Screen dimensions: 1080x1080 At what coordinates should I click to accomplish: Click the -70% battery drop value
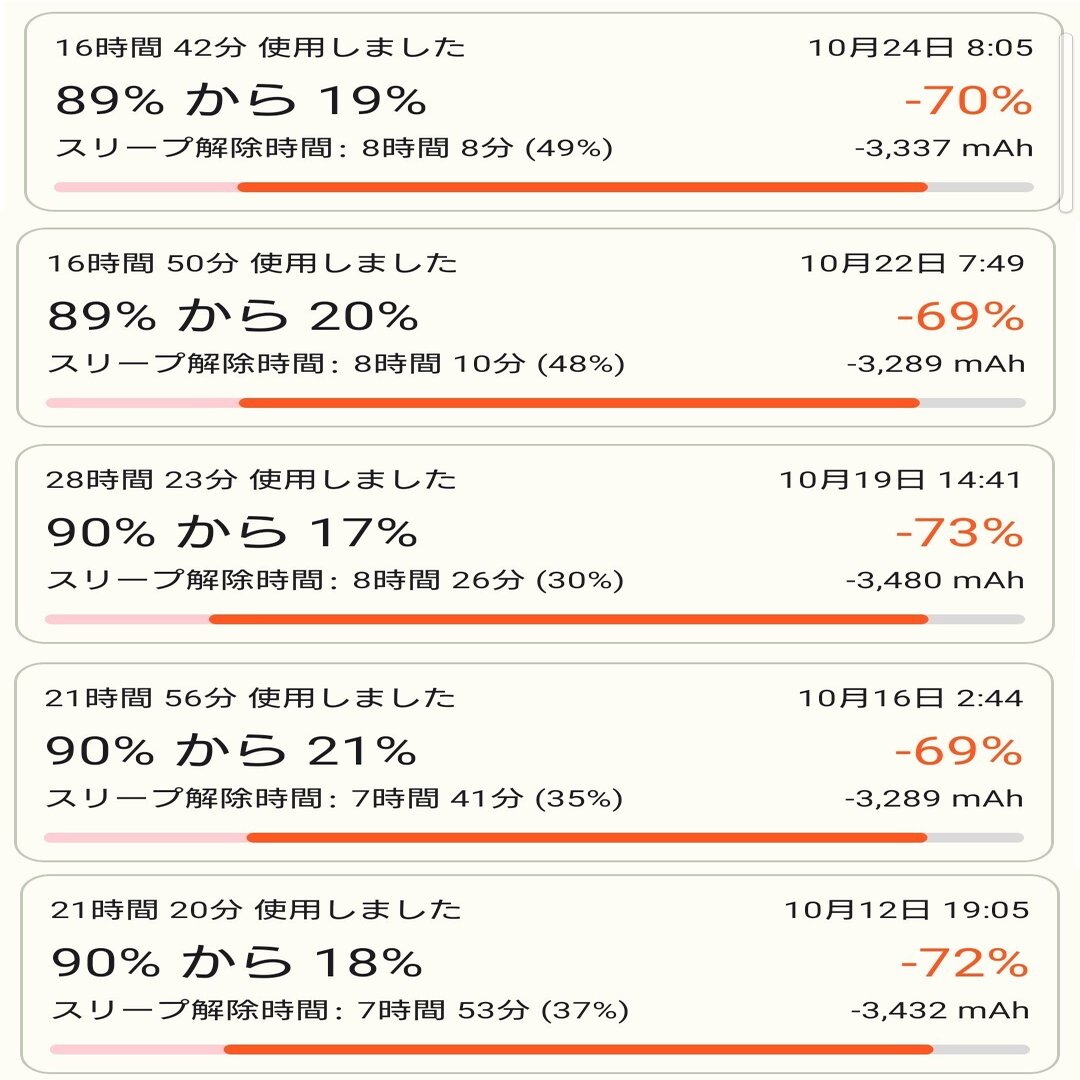pyautogui.click(x=968, y=101)
